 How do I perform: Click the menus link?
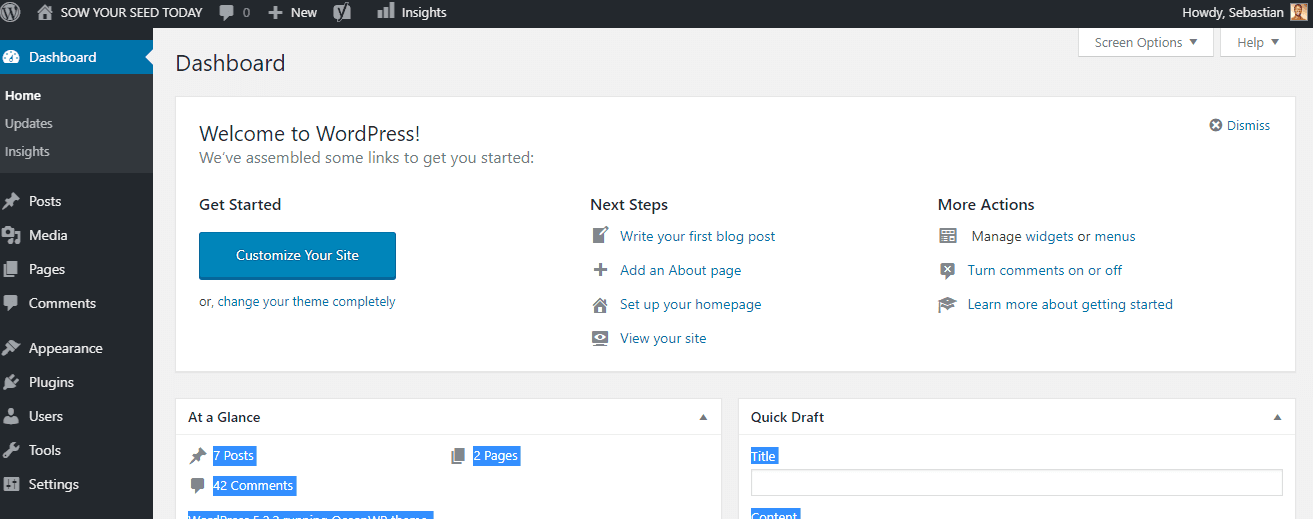pyautogui.click(x=1115, y=236)
